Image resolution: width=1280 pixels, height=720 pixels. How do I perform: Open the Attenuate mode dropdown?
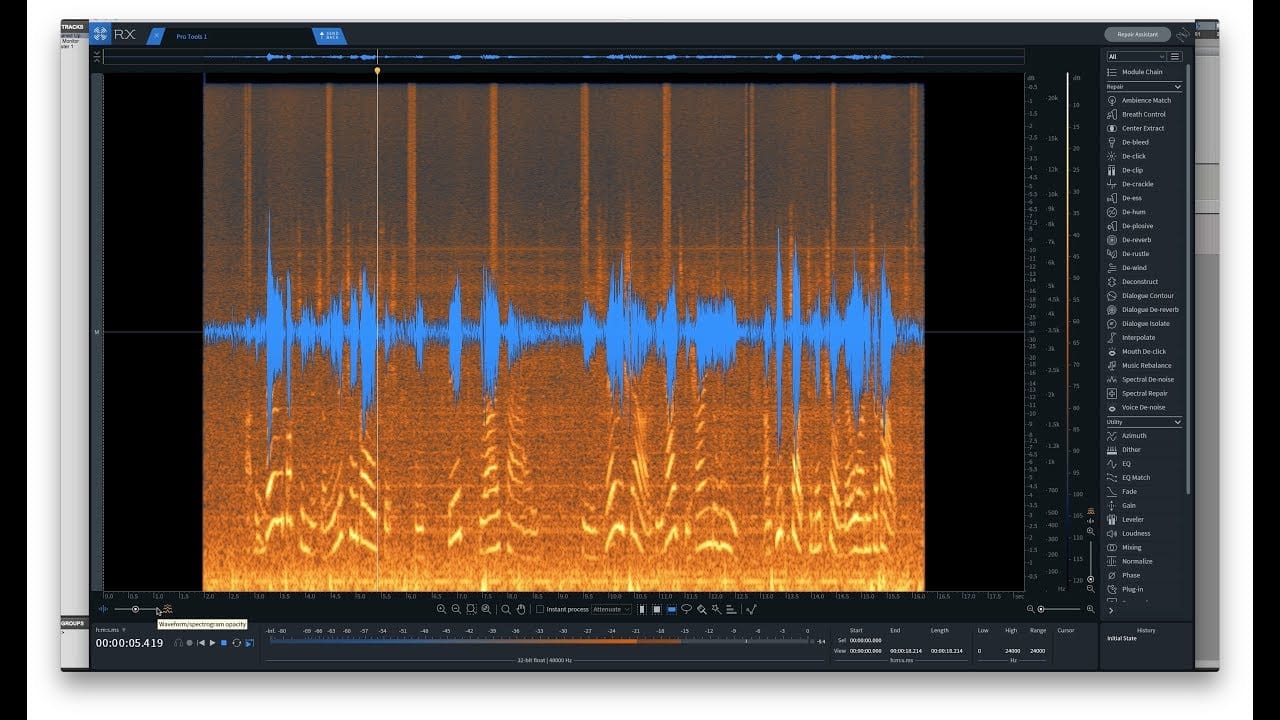pyautogui.click(x=611, y=609)
